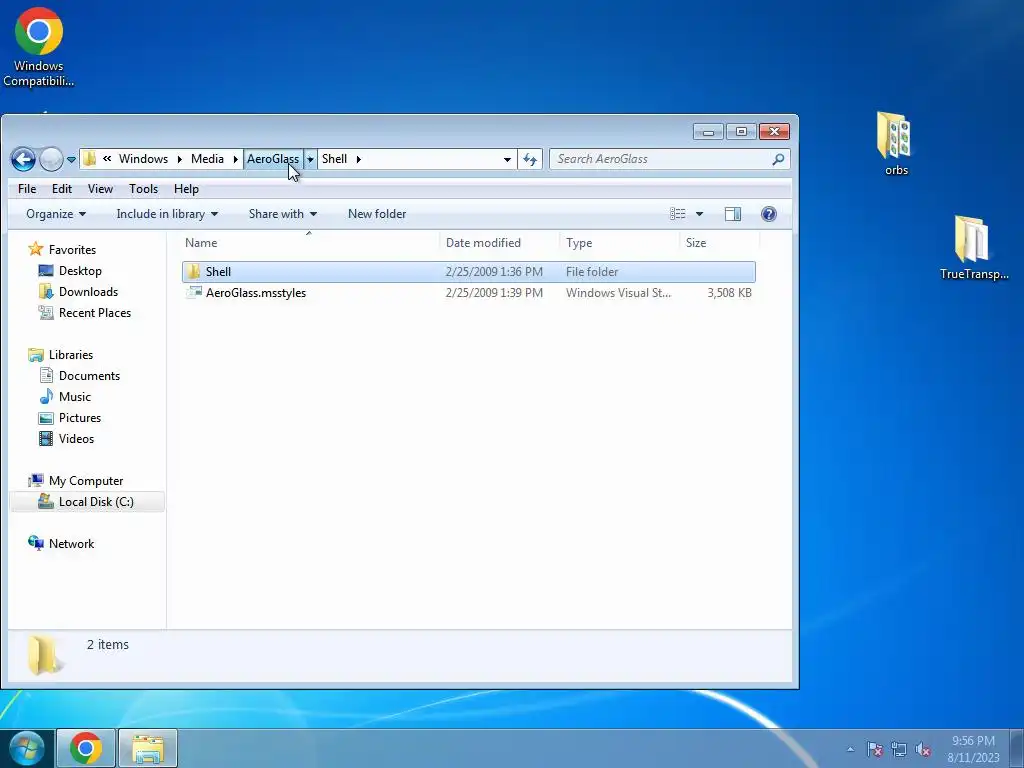Click Favorites in navigation pane
Viewport: 1024px width, 768px height.
point(72,249)
